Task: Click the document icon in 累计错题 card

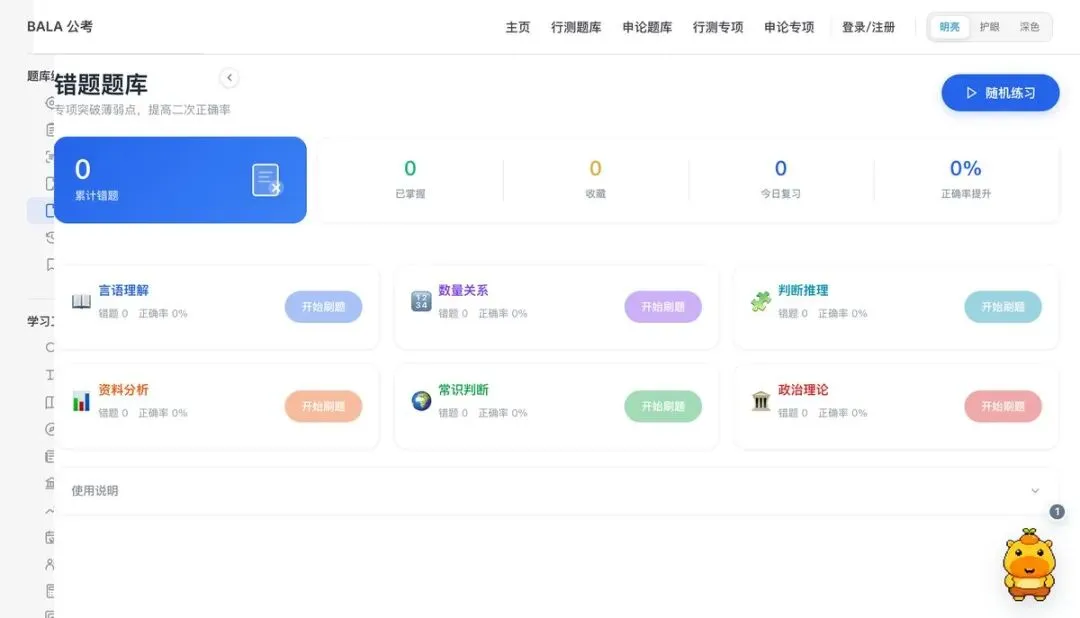Action: pyautogui.click(x=266, y=180)
